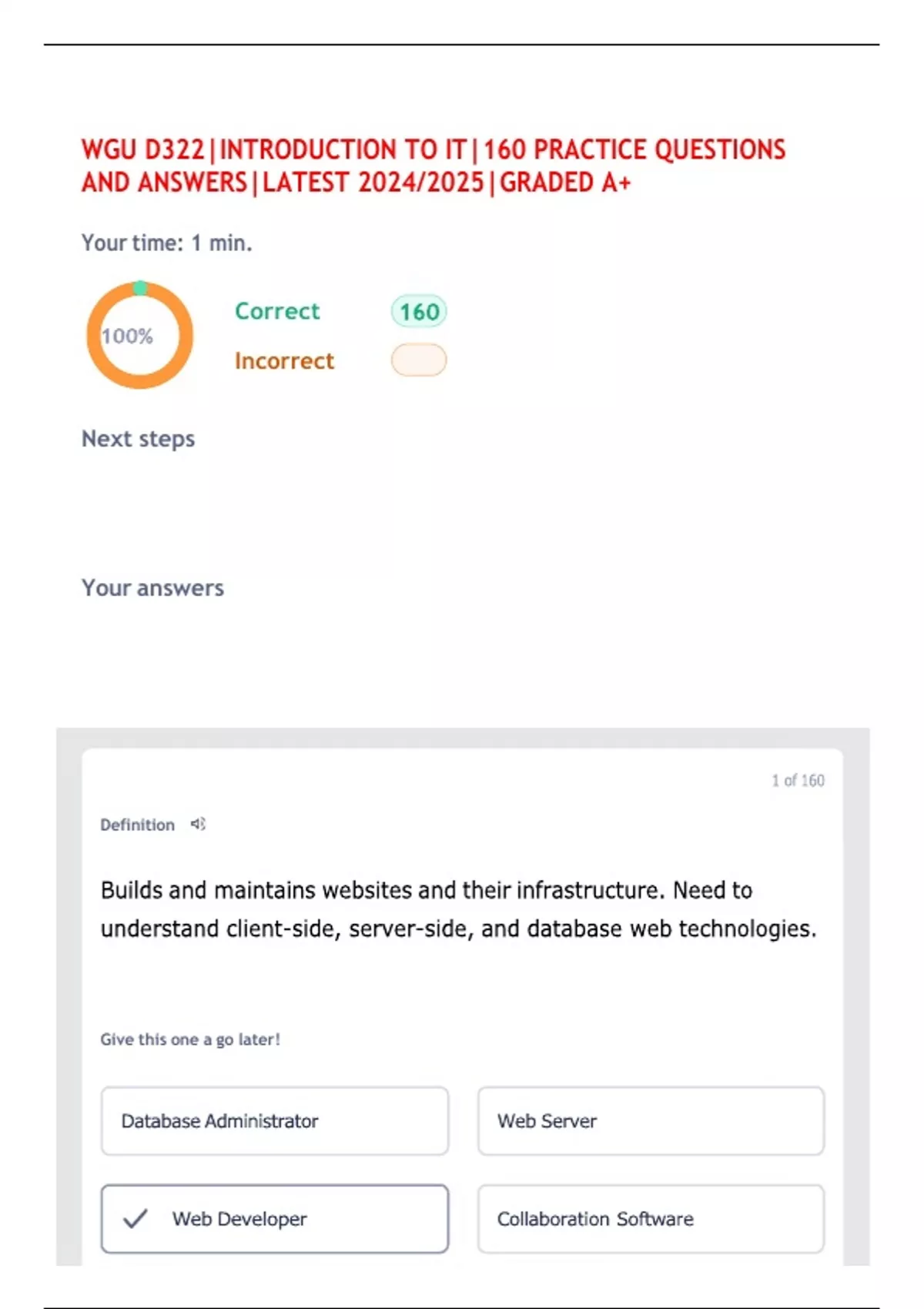Viewport: 924px width, 1309px height.
Task: Pick the Collaboration Software answer option
Action: coord(651,1218)
